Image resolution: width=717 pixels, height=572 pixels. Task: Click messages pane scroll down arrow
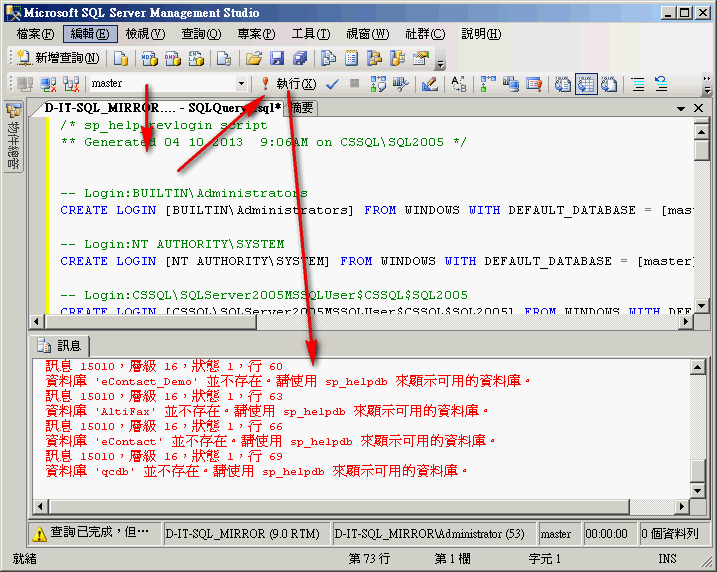[697, 491]
